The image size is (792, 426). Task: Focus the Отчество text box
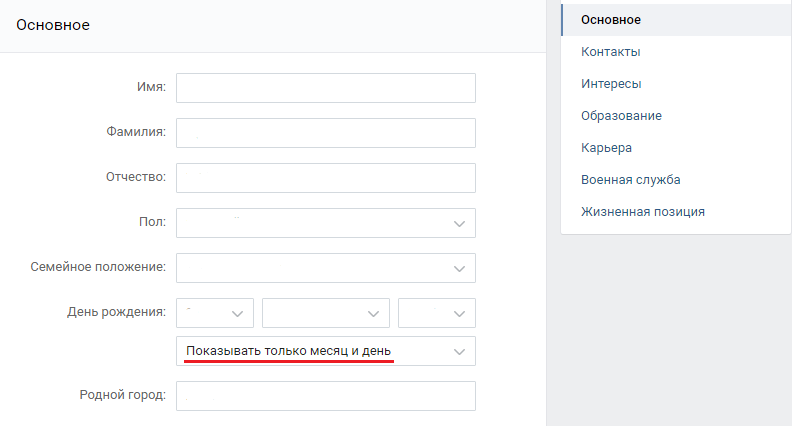[x=326, y=178]
